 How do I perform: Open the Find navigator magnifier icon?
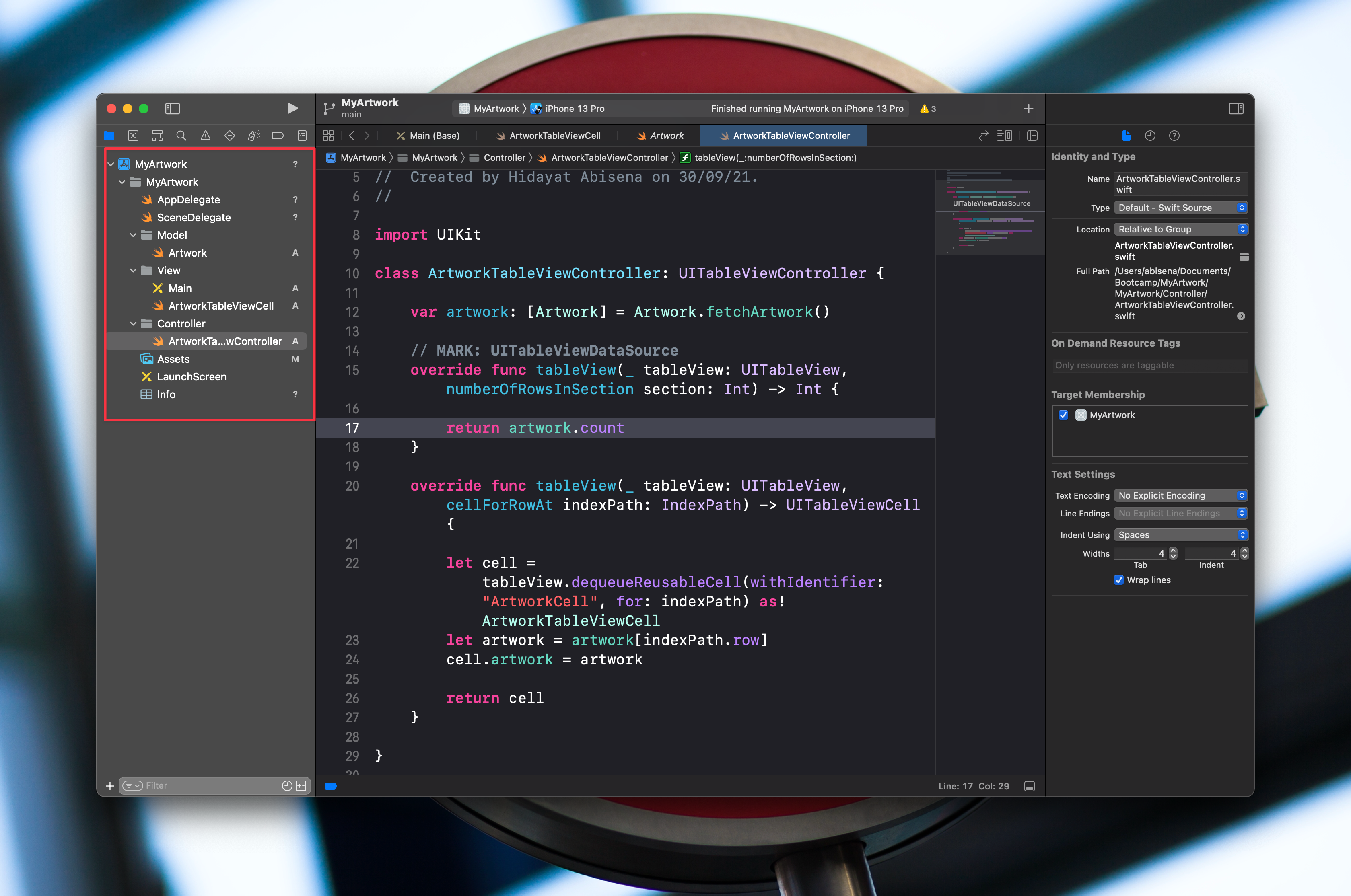pyautogui.click(x=181, y=136)
